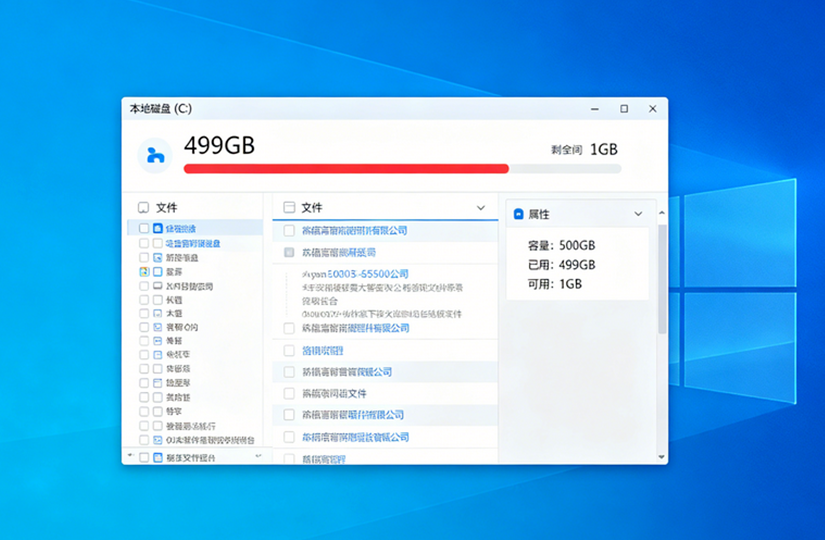Tick the 文件 header checkbox in the middle list
Image resolution: width=825 pixels, height=540 pixels.
(289, 207)
